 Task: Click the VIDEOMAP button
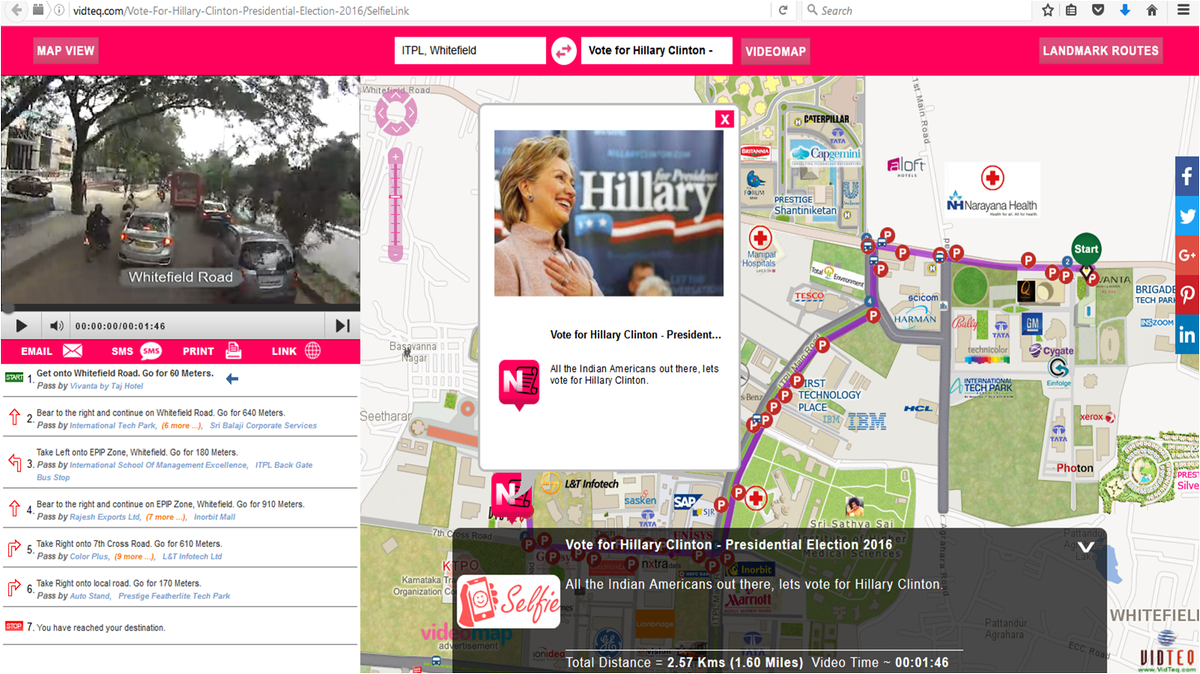(775, 50)
